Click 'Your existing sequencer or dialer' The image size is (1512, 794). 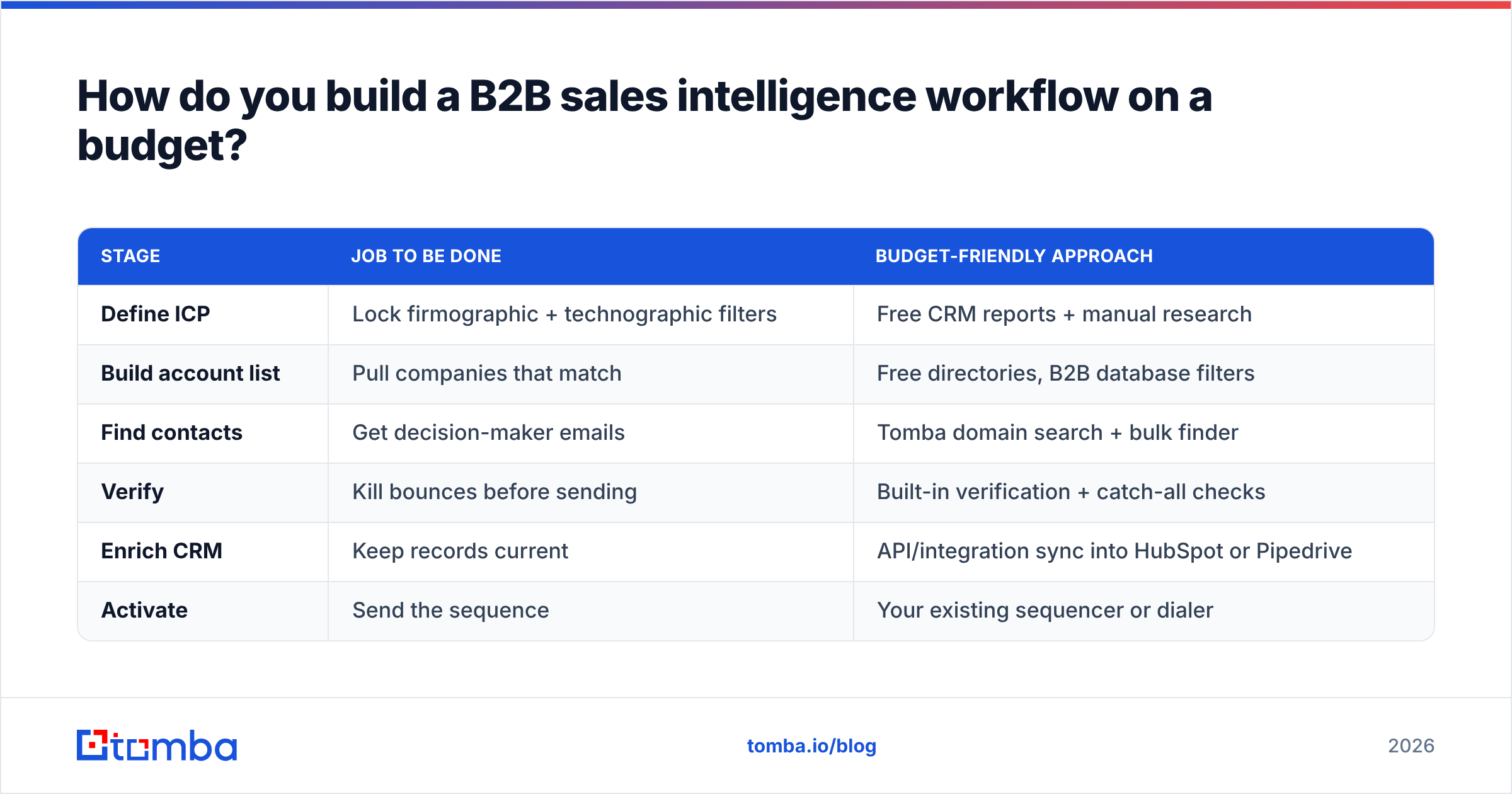(x=1045, y=611)
